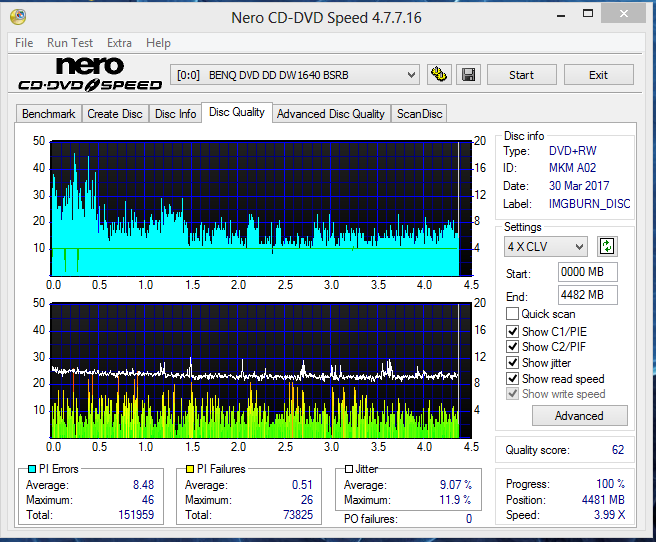Viewport: 656px width, 542px height.
Task: Switch to the Benchmark tab
Action: (49, 114)
